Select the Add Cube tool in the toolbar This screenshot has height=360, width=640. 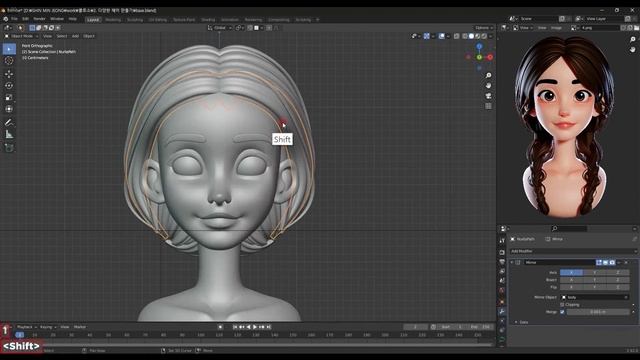[9, 147]
